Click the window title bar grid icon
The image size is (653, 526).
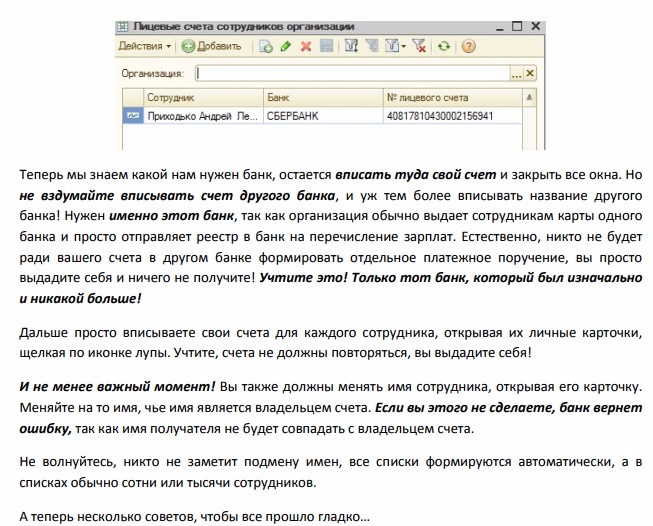(122, 27)
